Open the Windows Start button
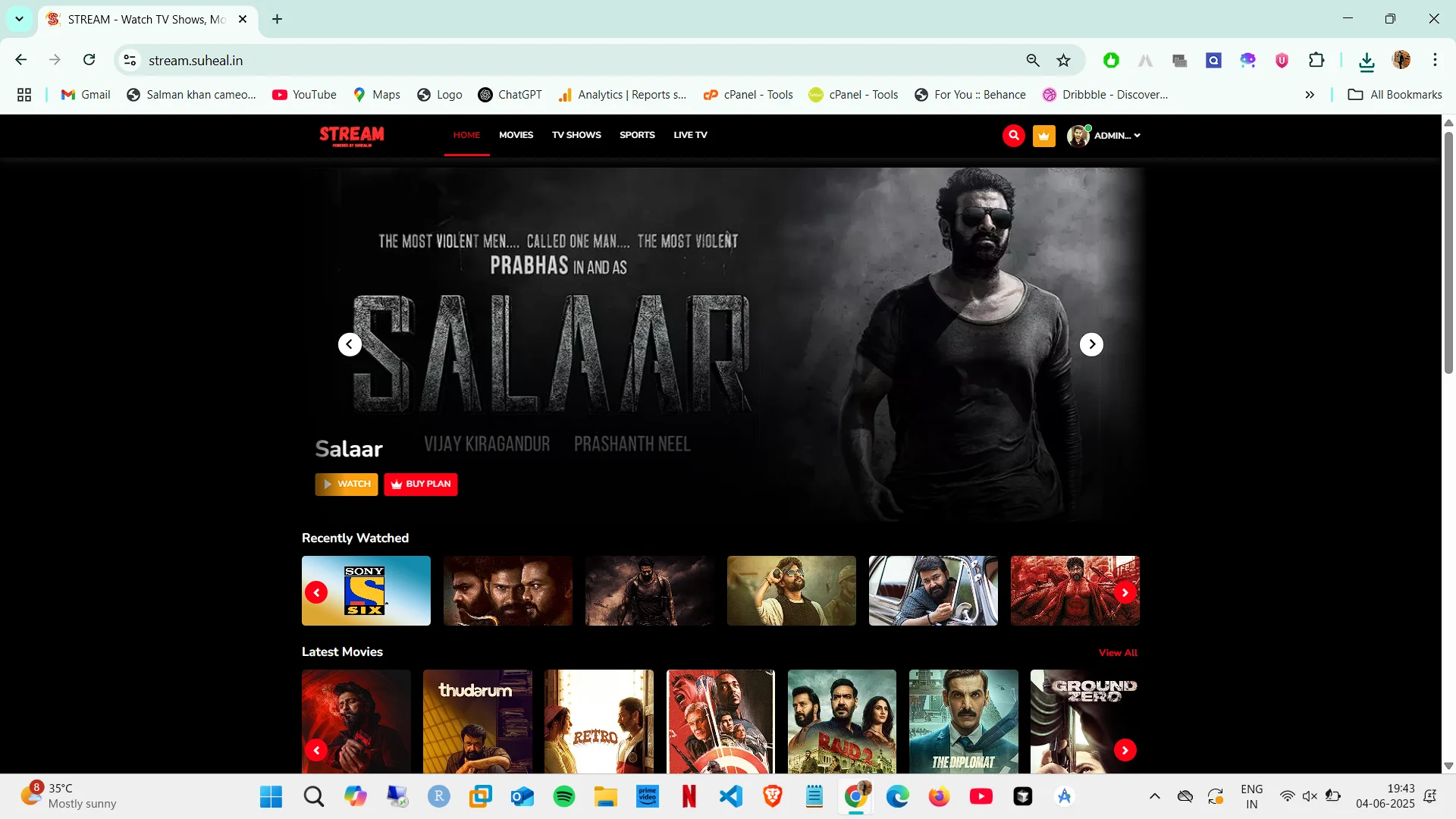This screenshot has width=1456, height=819. [271, 796]
